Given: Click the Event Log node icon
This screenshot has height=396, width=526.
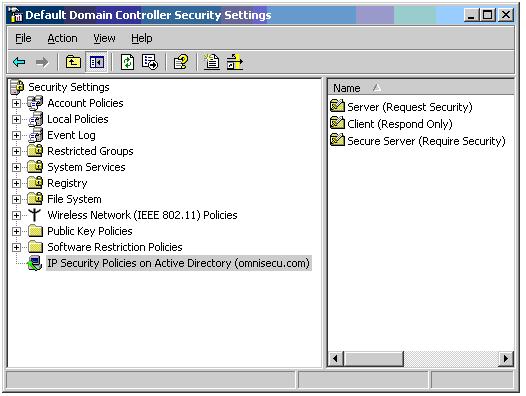Looking at the screenshot, I should coord(35,135).
